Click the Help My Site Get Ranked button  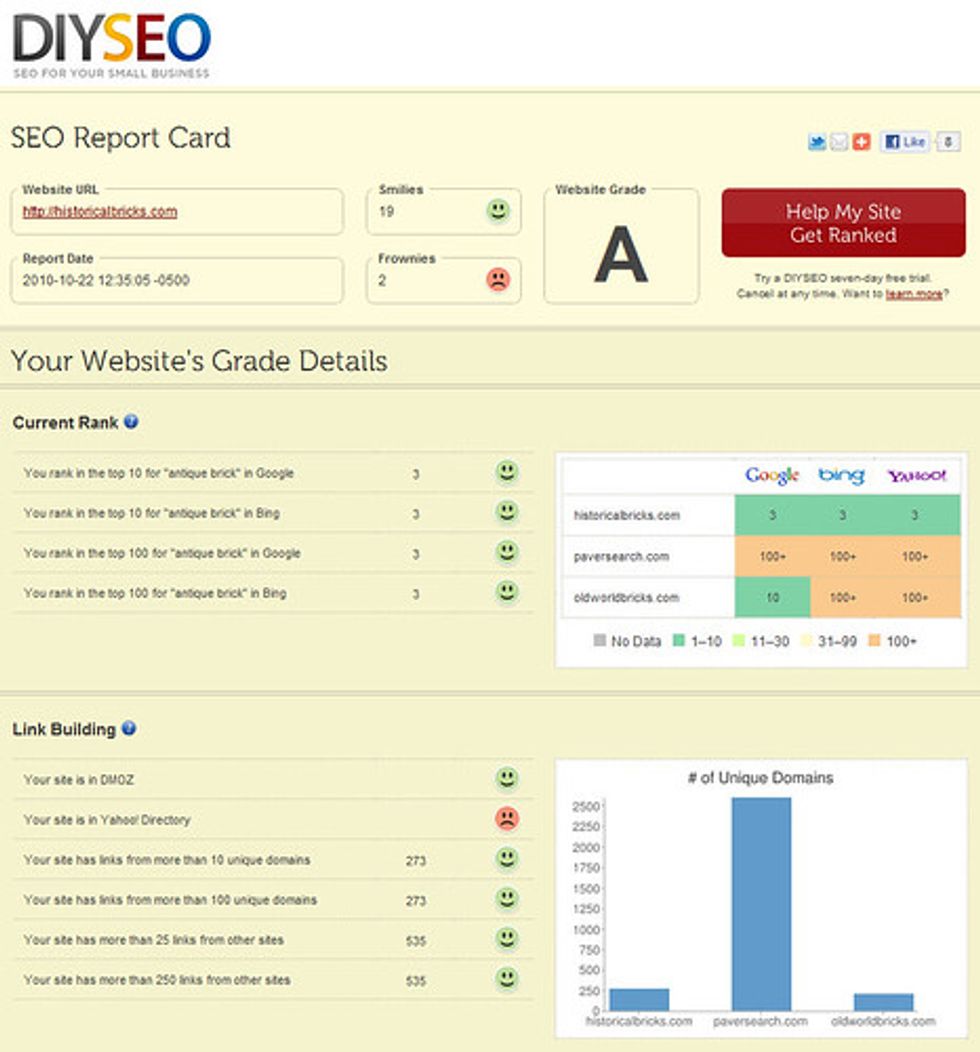coord(844,222)
